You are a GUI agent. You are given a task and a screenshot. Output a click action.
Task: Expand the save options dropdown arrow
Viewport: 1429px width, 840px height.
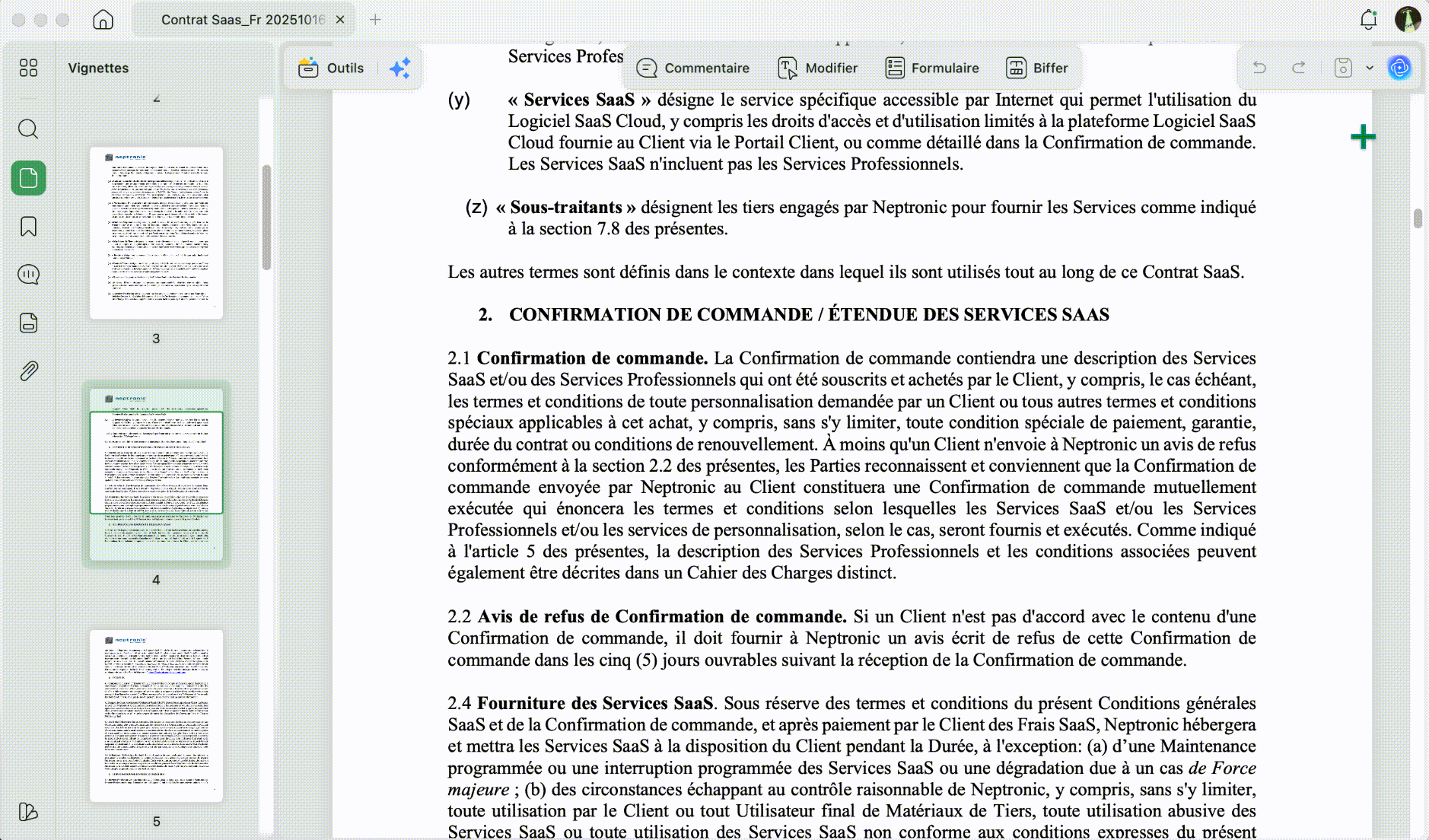click(x=1370, y=68)
